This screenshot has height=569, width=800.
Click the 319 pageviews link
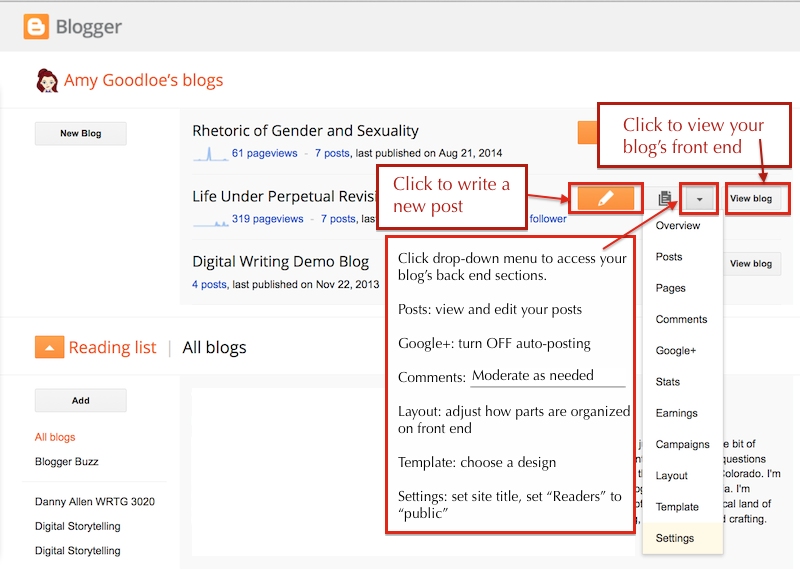(x=267, y=218)
